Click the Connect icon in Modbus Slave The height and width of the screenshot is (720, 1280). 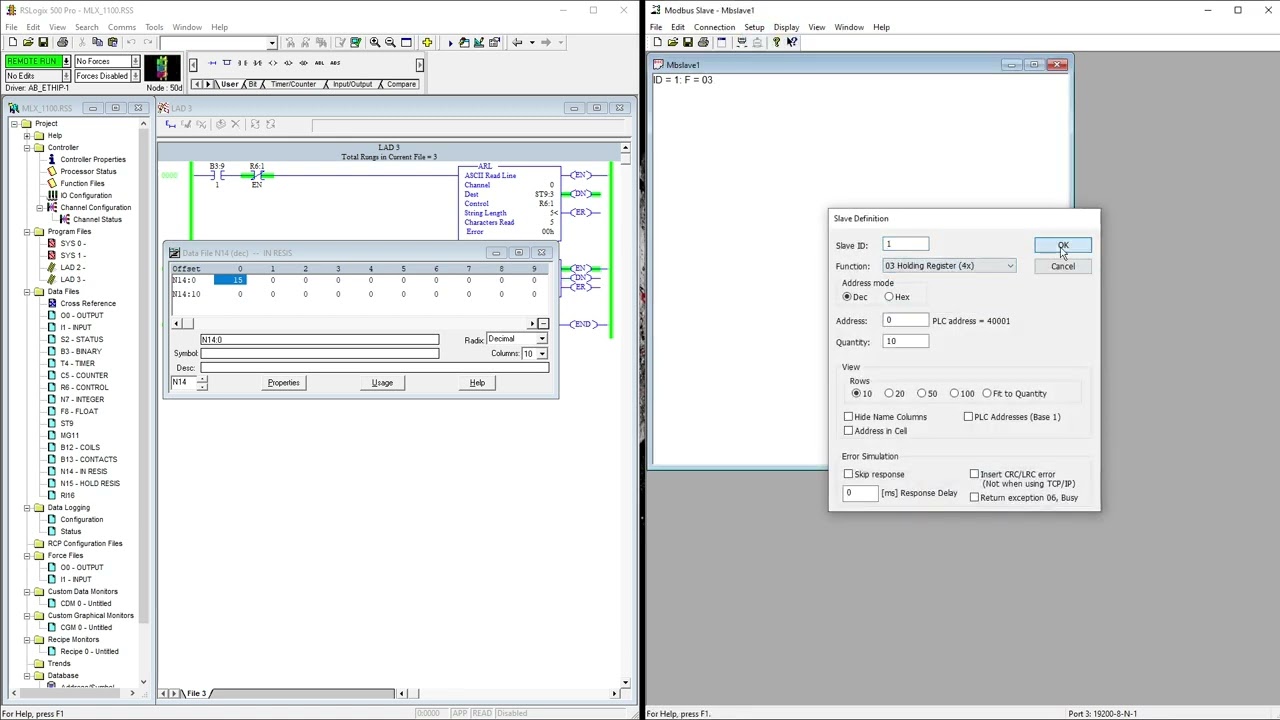click(x=740, y=42)
